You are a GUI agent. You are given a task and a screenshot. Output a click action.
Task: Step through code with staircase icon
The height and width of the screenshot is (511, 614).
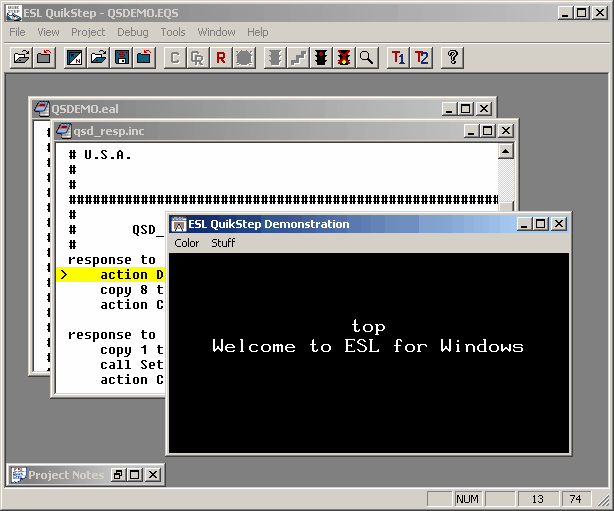coord(298,58)
